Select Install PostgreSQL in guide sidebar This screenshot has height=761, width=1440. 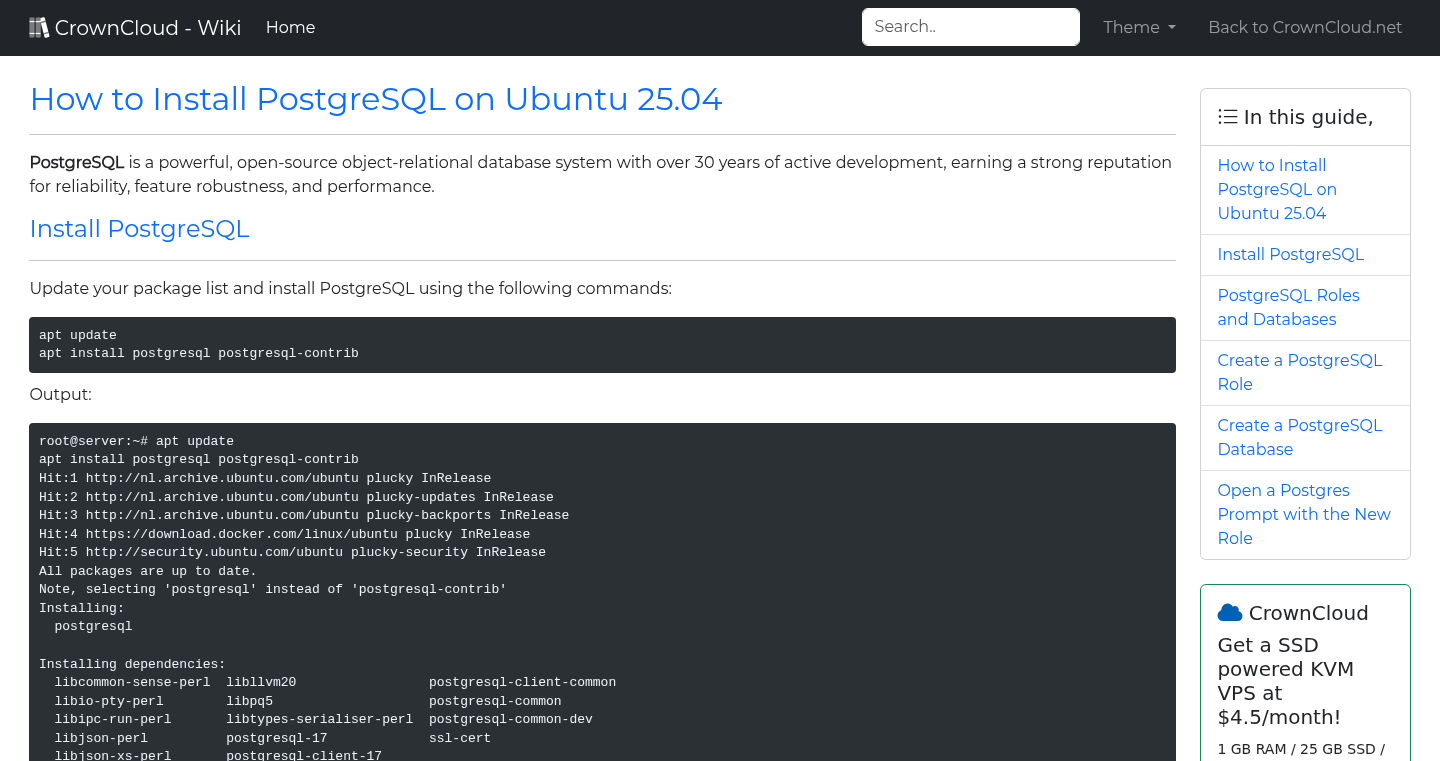point(1290,254)
